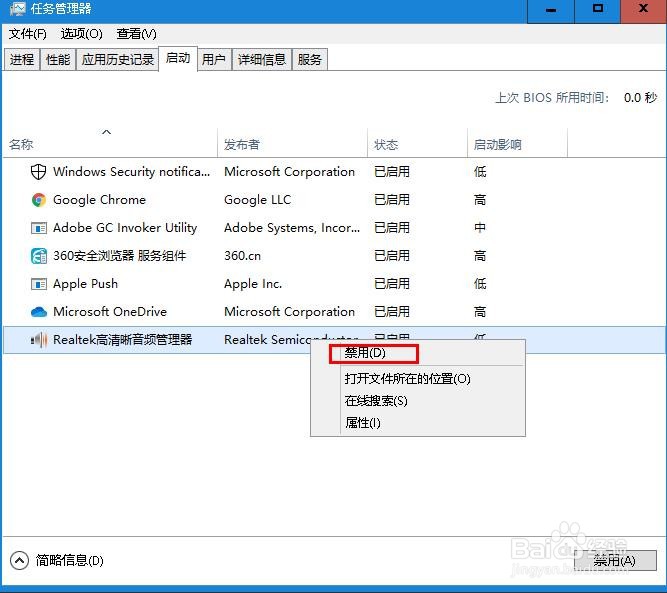Switch to the 进程 tab

click(22, 60)
